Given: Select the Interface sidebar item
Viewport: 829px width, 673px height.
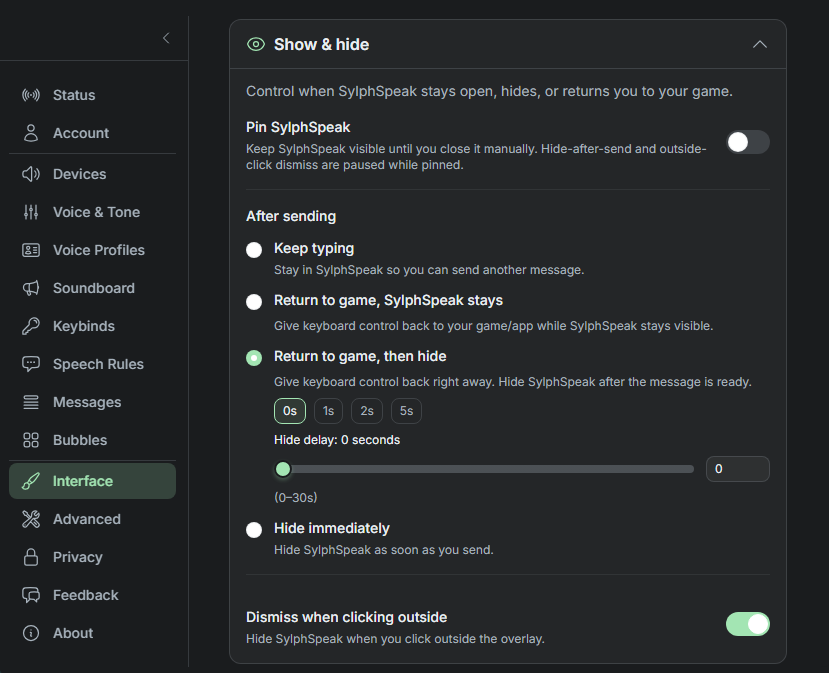Looking at the screenshot, I should point(93,481).
